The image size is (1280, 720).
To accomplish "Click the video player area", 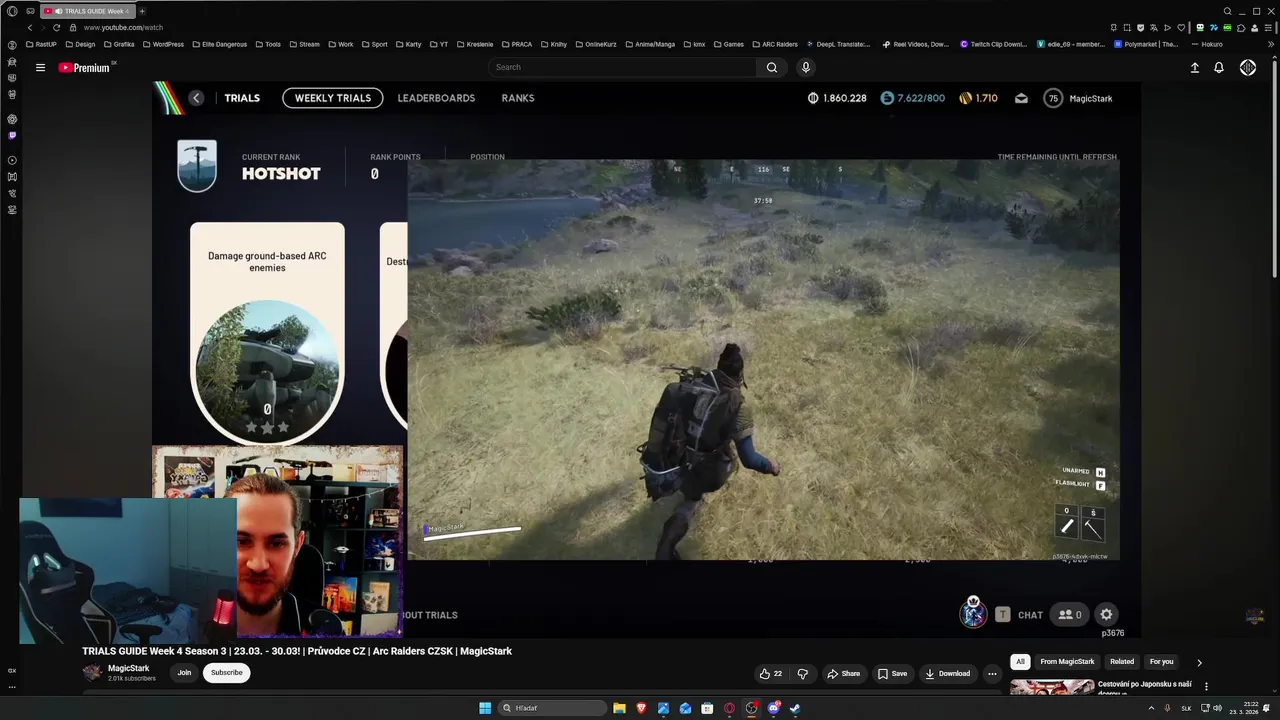I will (x=646, y=362).
